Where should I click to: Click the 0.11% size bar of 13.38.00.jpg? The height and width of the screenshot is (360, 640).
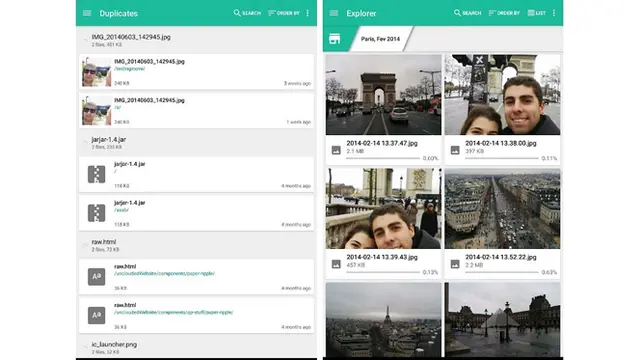tap(502, 158)
